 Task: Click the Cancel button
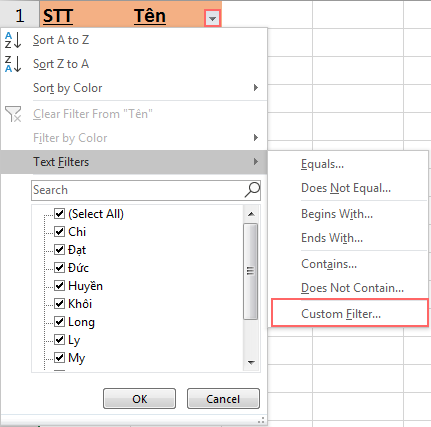coord(223,399)
